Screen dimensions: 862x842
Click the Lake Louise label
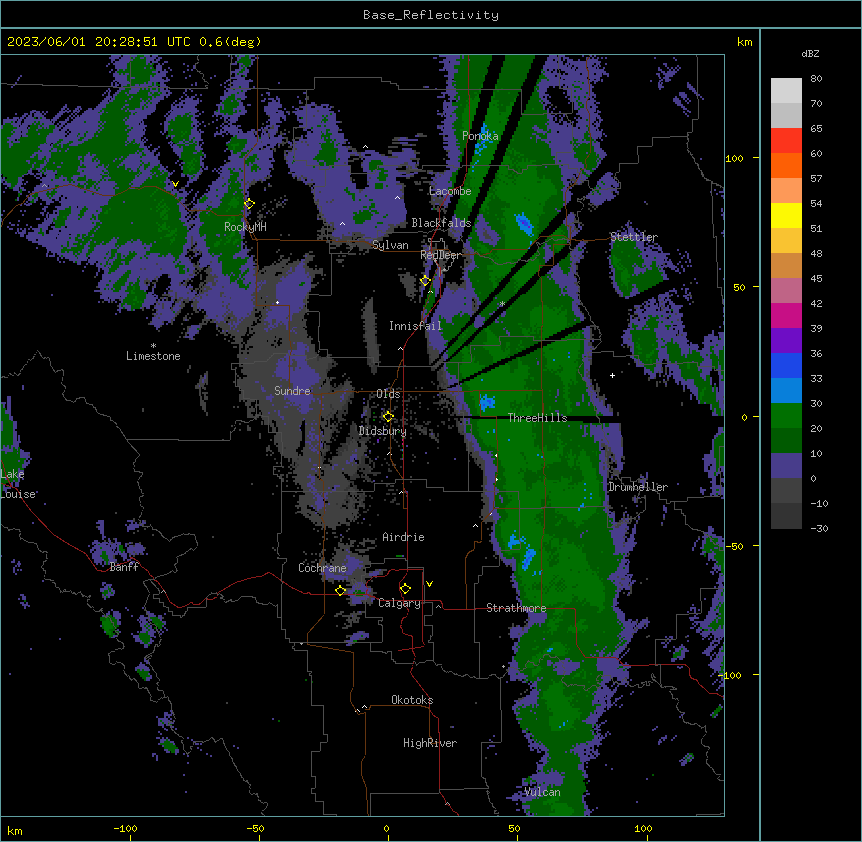click(x=18, y=484)
